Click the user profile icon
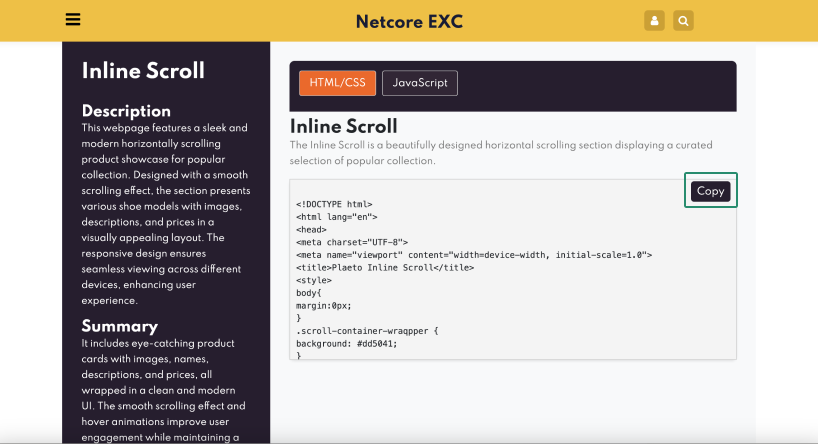Viewport: 818px width, 444px height. tap(654, 21)
